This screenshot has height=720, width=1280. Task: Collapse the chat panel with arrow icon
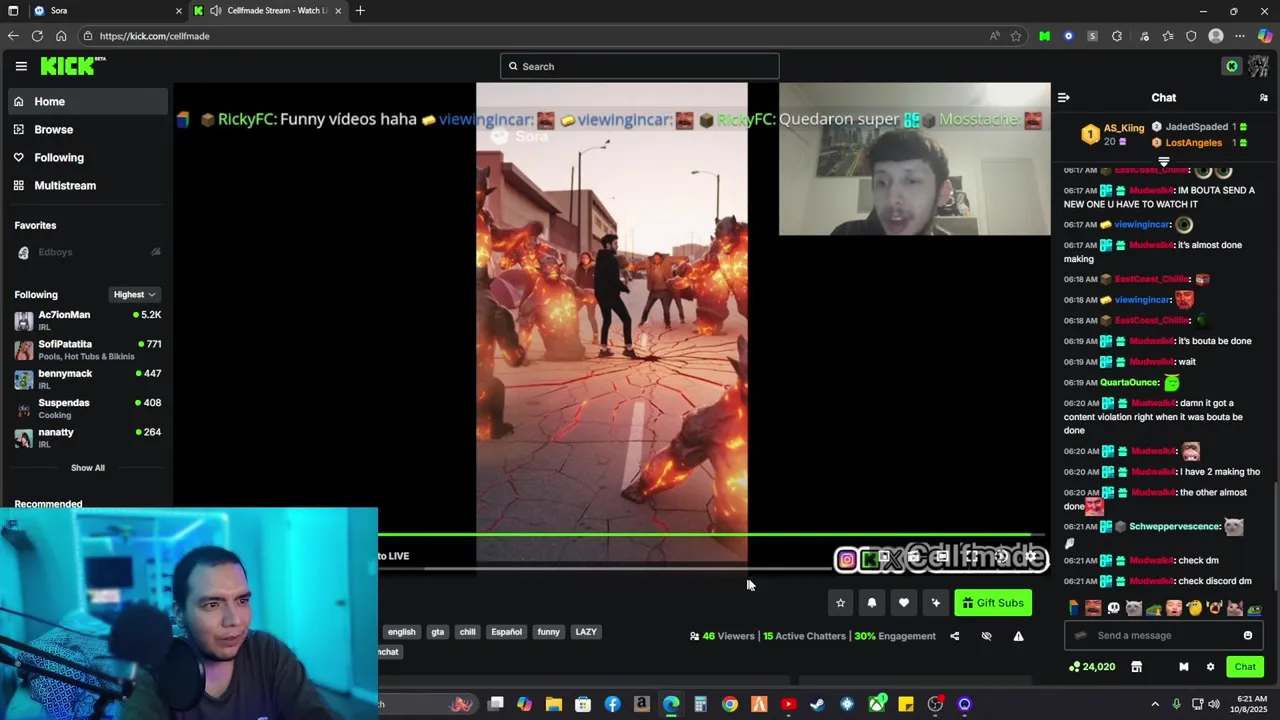point(1064,97)
